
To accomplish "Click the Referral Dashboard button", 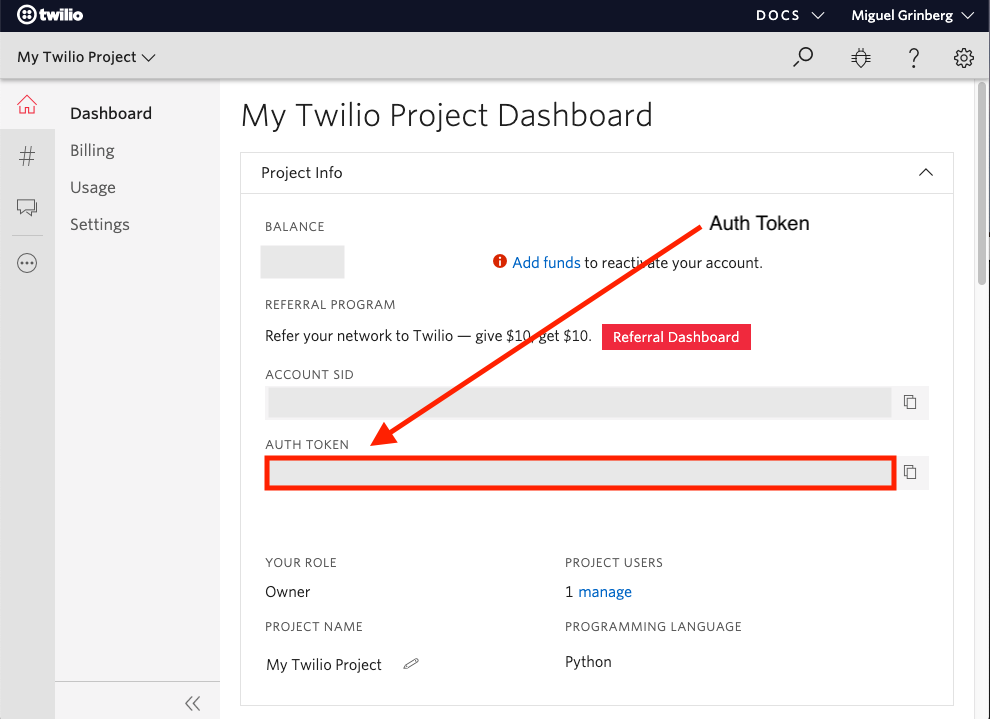I will 676,337.
